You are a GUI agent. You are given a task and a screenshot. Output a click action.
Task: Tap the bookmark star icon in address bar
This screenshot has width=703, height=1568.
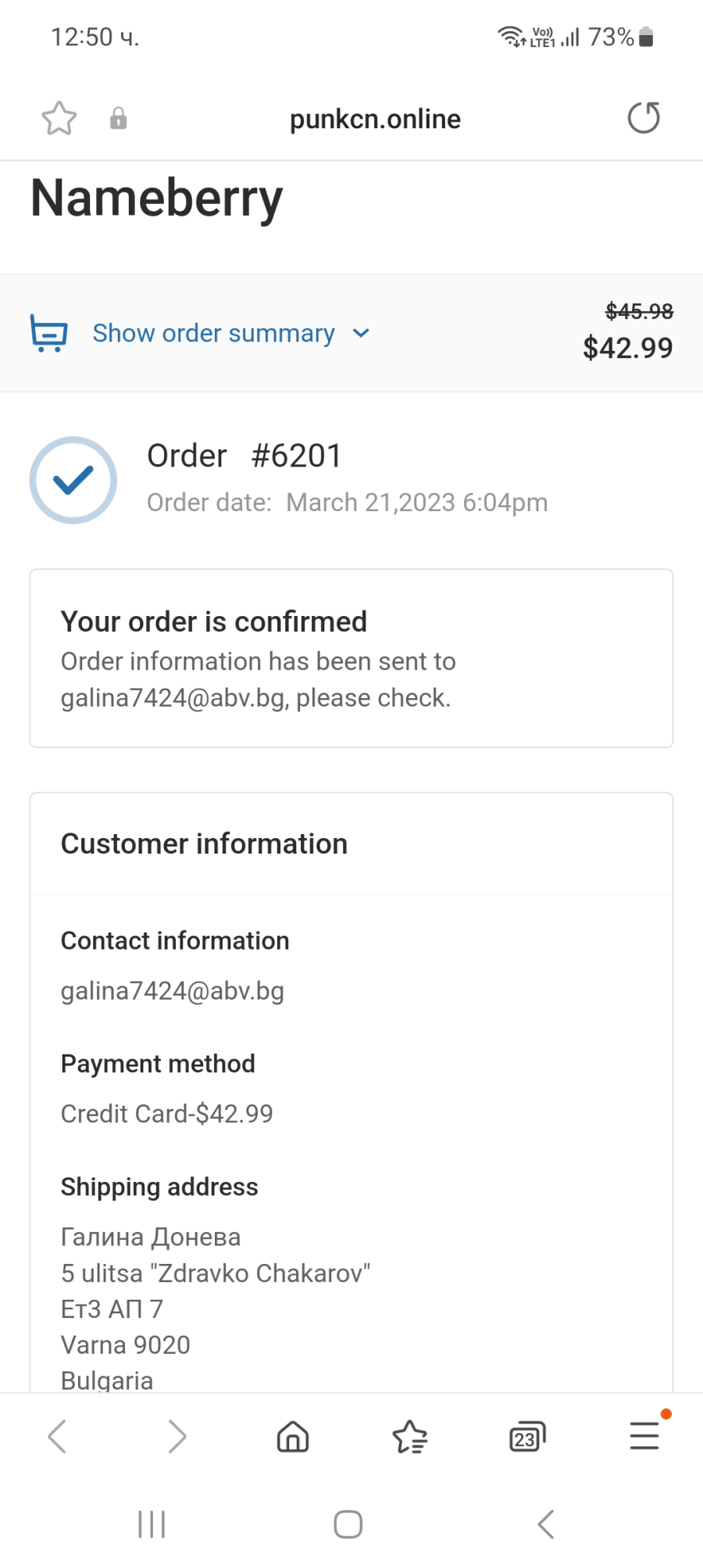pyautogui.click(x=59, y=119)
